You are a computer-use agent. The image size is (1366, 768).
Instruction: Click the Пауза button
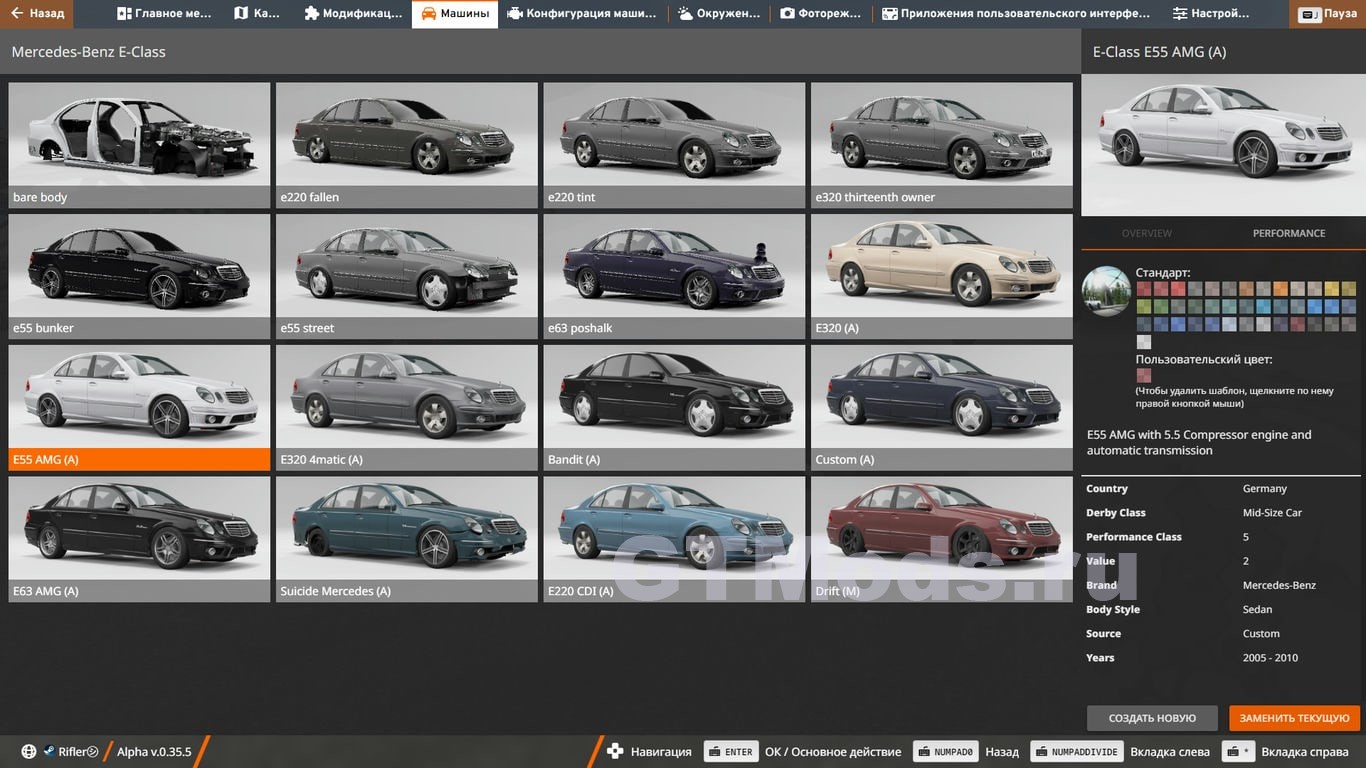(x=1328, y=14)
